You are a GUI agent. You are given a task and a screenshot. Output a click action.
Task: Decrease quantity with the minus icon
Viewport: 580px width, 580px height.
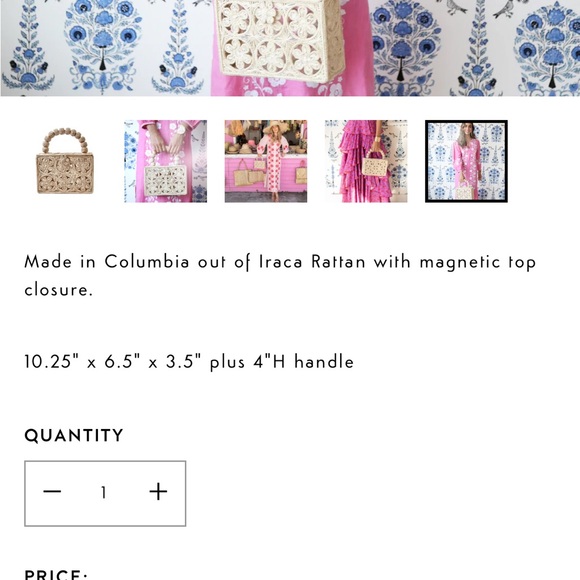point(52,492)
